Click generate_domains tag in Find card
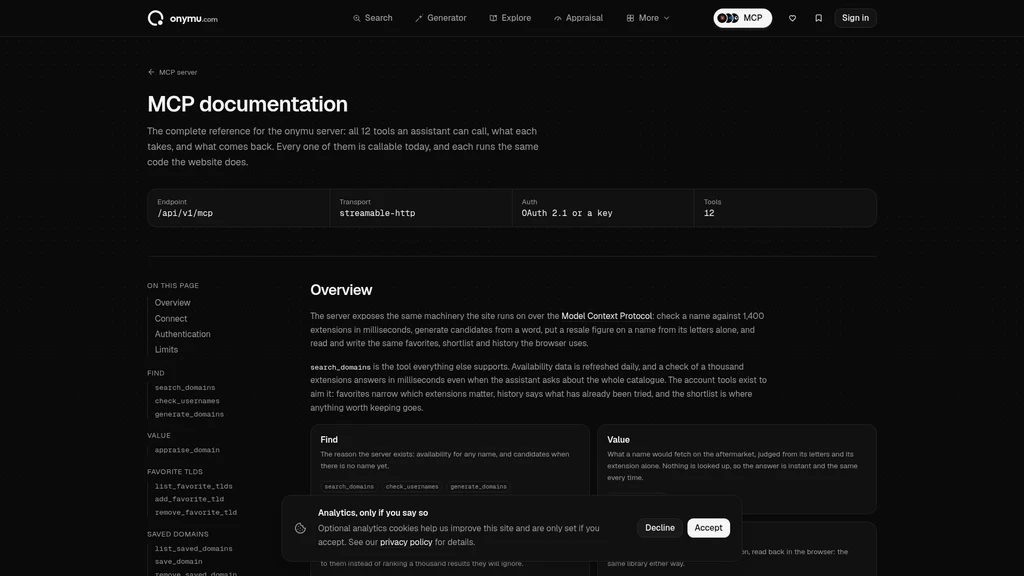 click(479, 487)
